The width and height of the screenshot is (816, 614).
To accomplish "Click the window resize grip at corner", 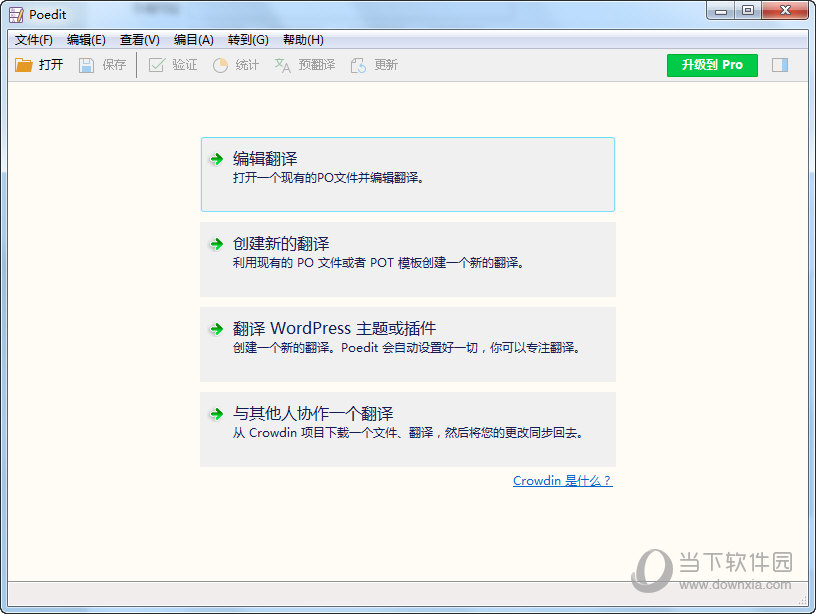I will pyautogui.click(x=803, y=600).
